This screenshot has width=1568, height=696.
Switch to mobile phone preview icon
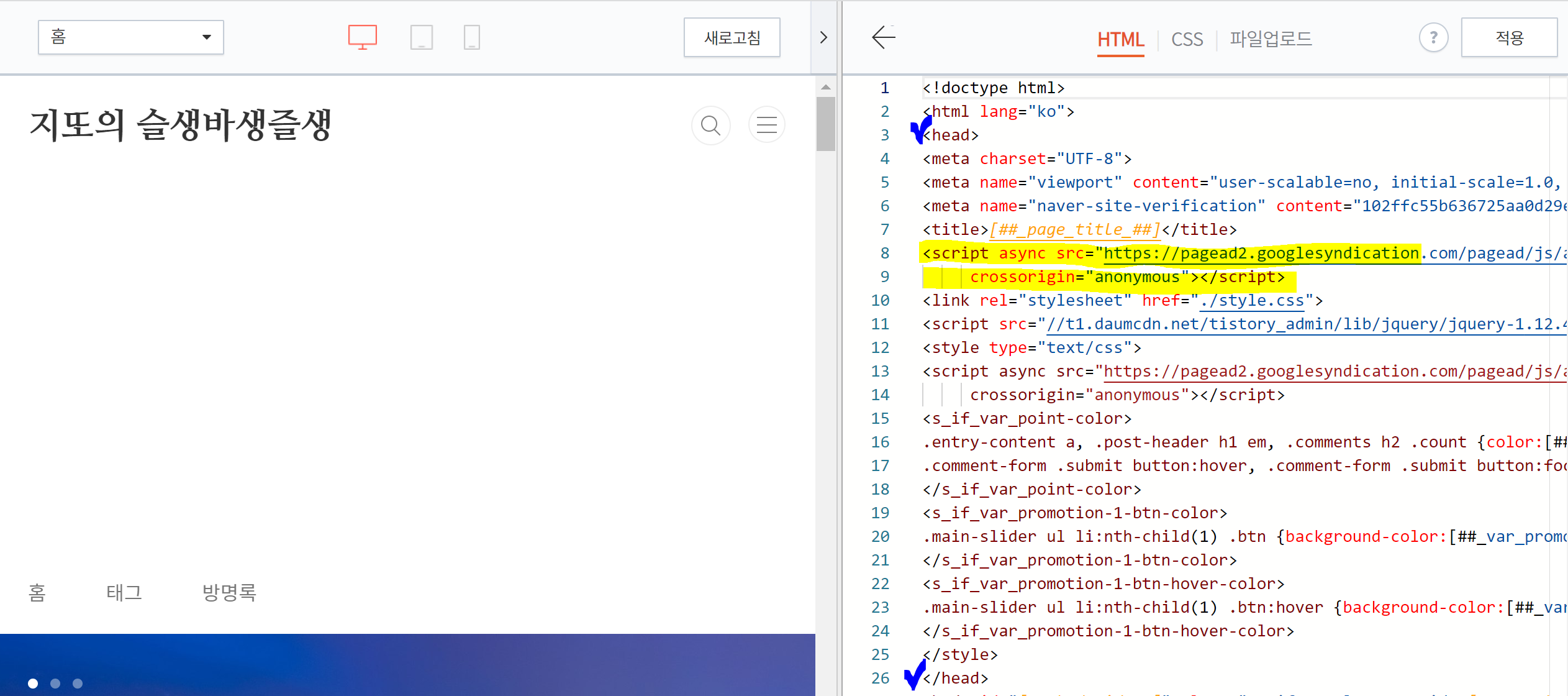click(x=472, y=37)
